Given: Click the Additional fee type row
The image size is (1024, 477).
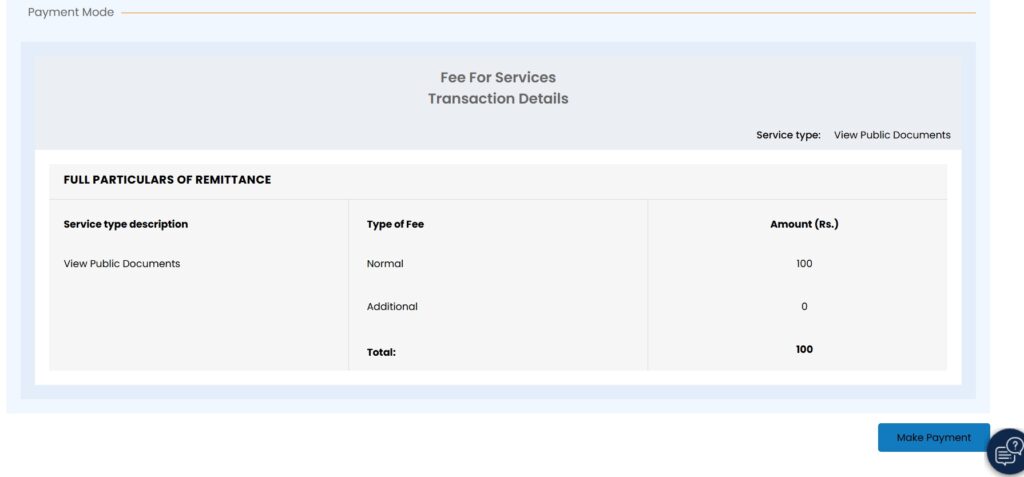Looking at the screenshot, I should [x=392, y=306].
